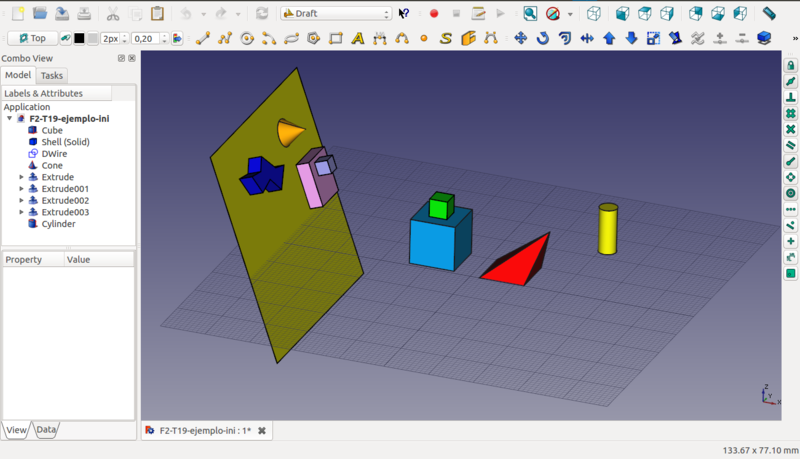Switch to the Data properties tab
Viewport: 800px width, 459px height.
point(47,430)
